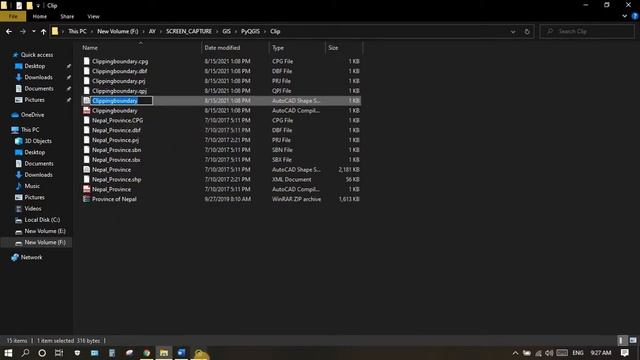Open 3D Objects folder in sidebar

tap(38, 141)
